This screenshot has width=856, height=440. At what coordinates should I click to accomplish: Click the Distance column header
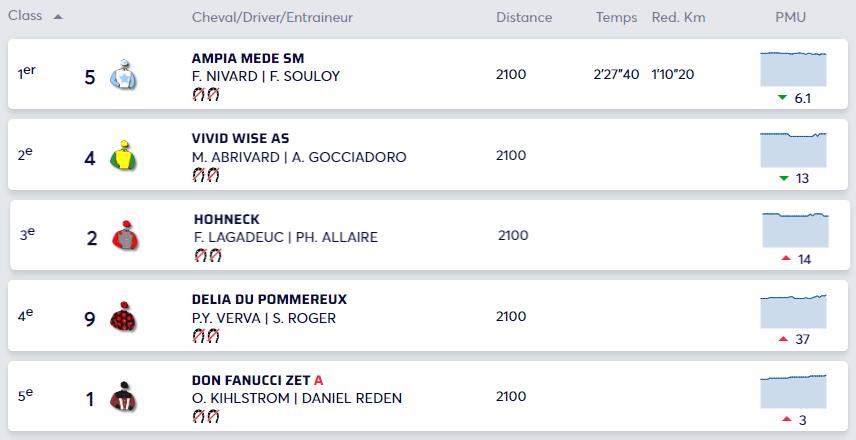click(524, 17)
